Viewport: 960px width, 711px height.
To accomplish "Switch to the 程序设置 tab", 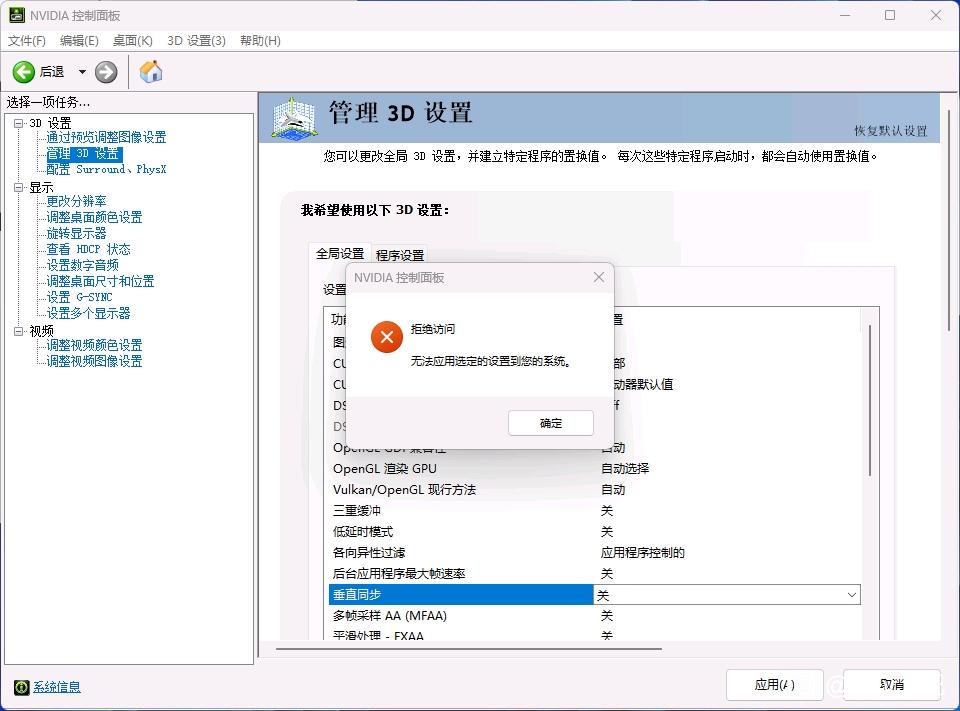I will pyautogui.click(x=400, y=255).
